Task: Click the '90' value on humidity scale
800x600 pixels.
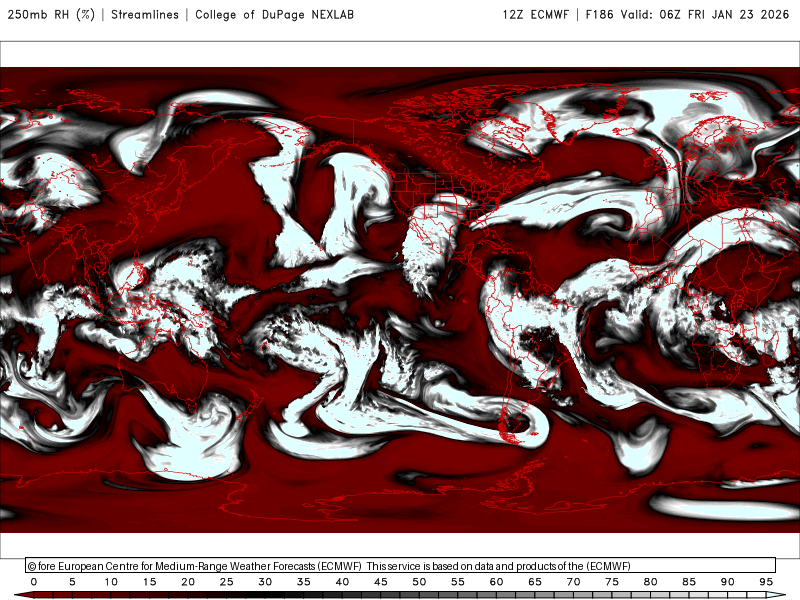Action: point(728,582)
